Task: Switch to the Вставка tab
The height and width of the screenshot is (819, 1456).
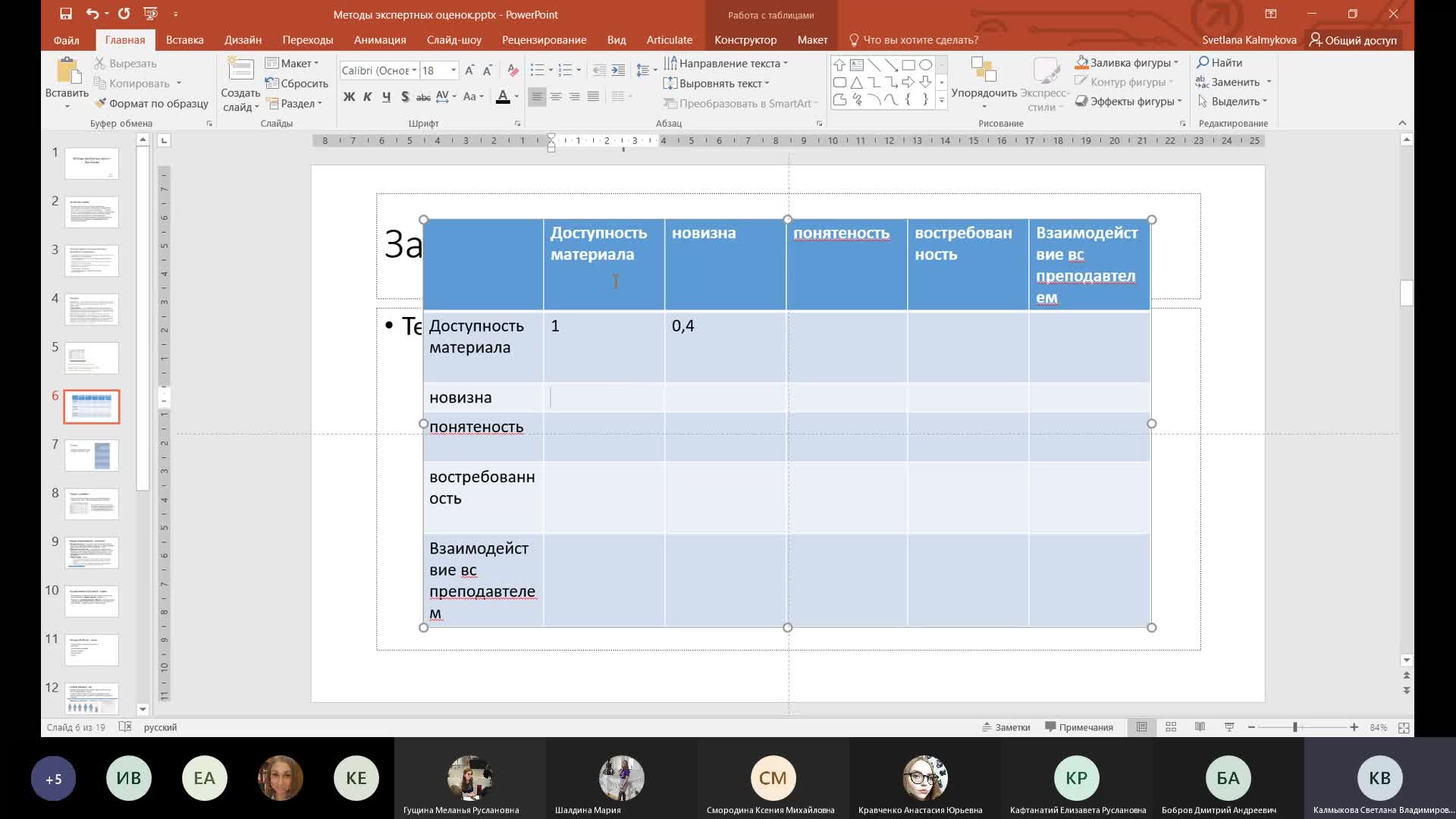Action: click(184, 39)
